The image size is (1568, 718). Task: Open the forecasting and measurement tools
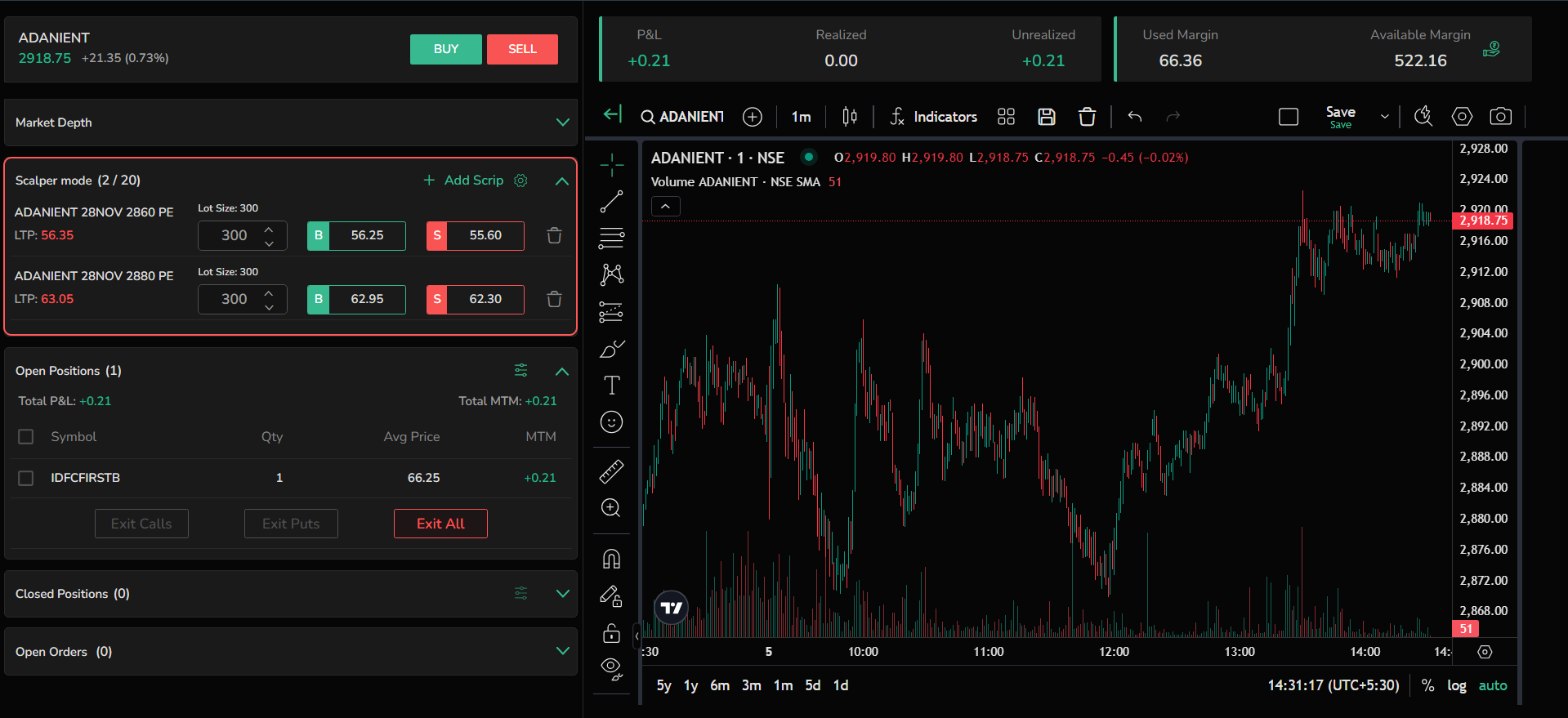(x=611, y=312)
